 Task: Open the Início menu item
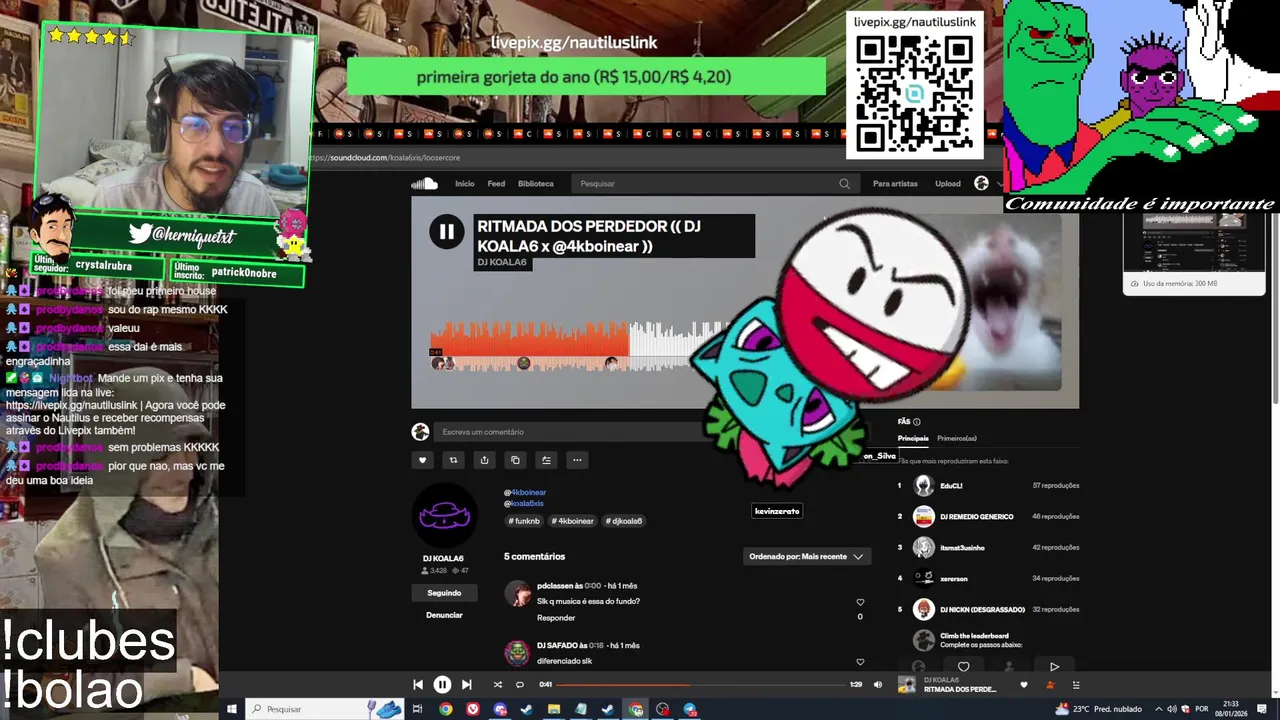[x=465, y=184]
